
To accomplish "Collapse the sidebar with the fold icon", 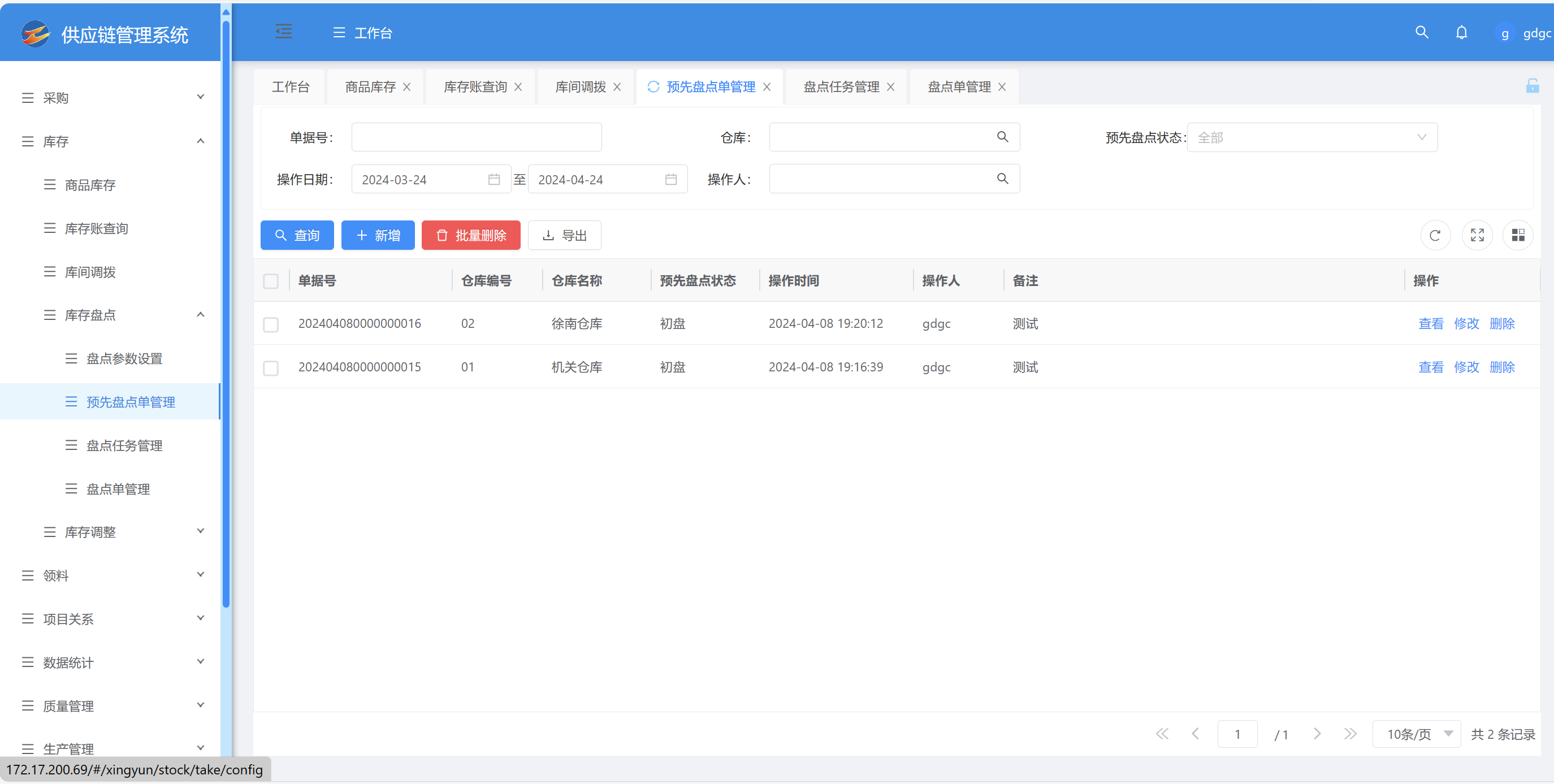I will coord(284,31).
